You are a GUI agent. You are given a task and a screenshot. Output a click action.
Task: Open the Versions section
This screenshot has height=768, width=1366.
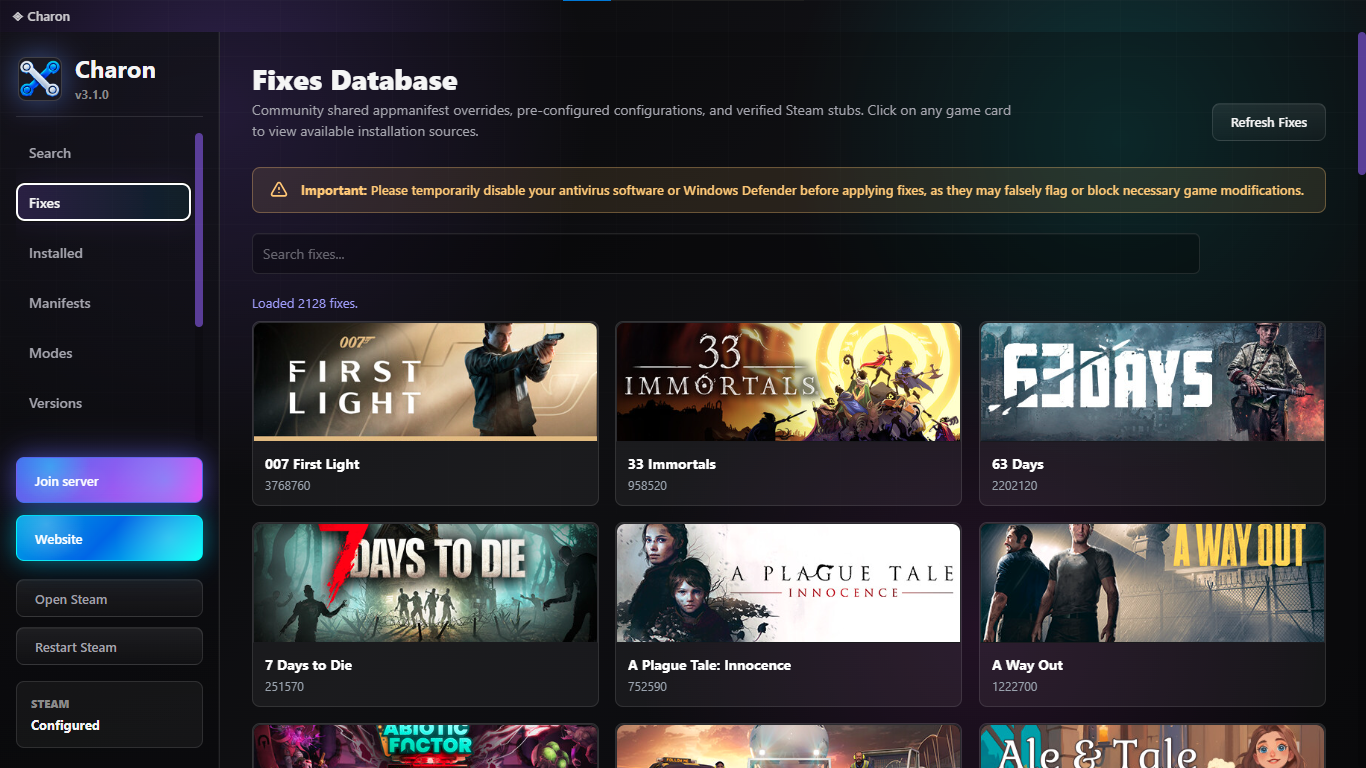coord(103,403)
